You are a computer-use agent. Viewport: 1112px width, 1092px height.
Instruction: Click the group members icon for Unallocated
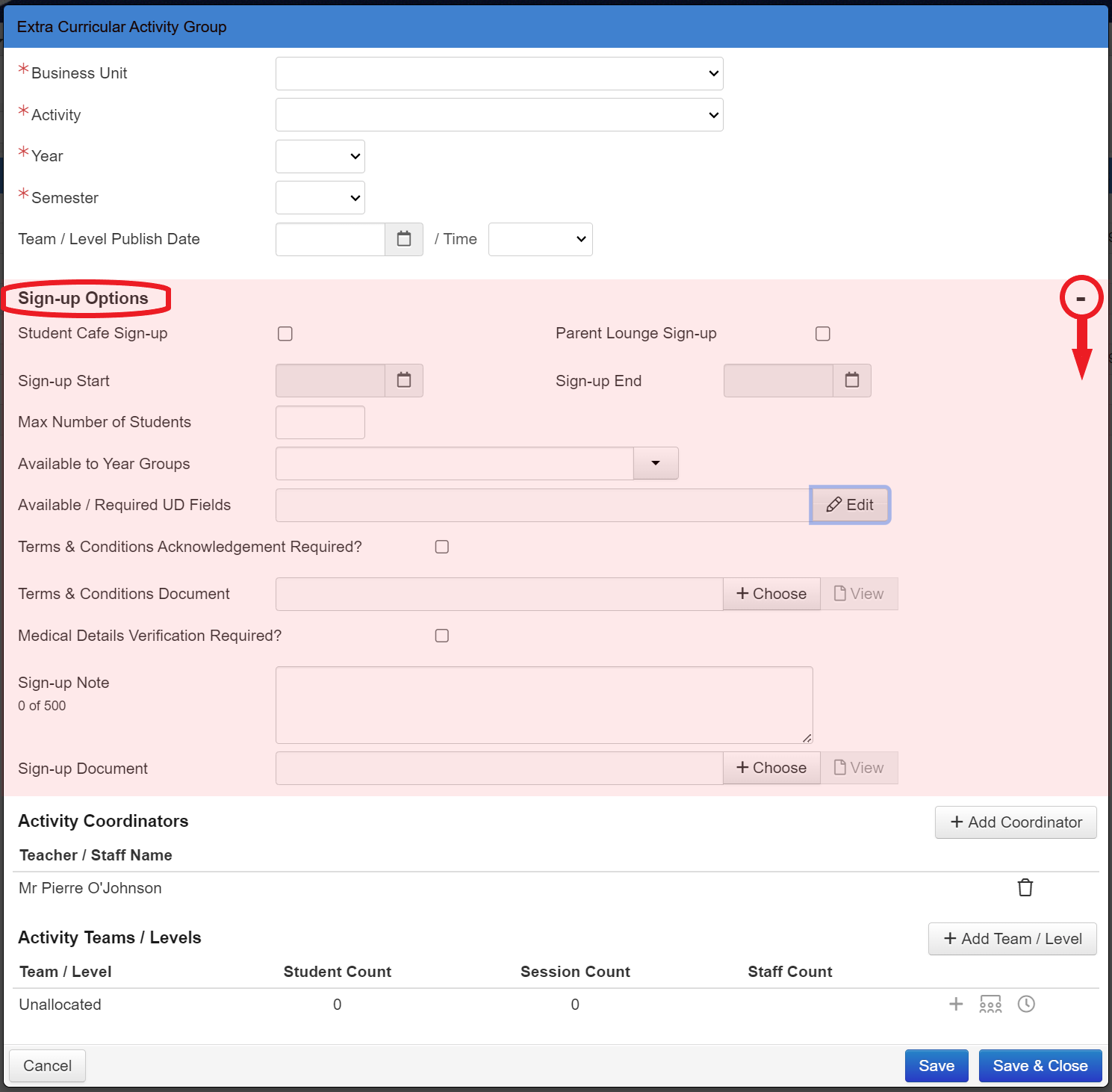click(x=990, y=1004)
